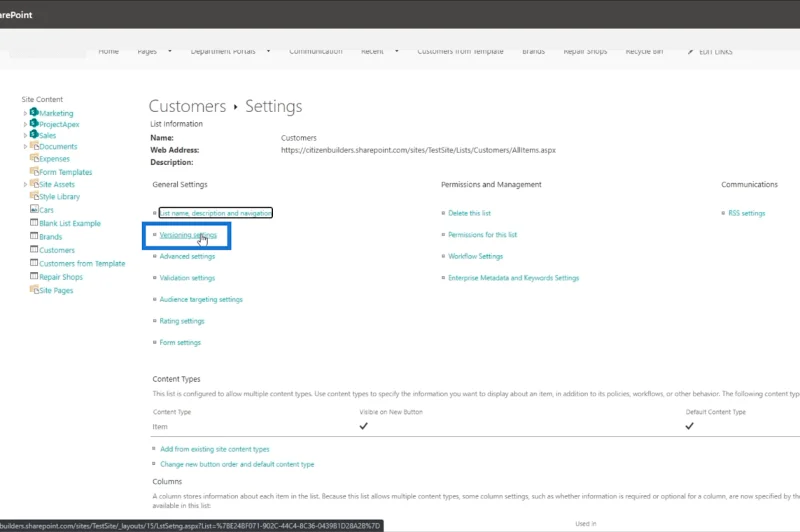Open the Pages navigation dropdown arrow

click(x=170, y=51)
